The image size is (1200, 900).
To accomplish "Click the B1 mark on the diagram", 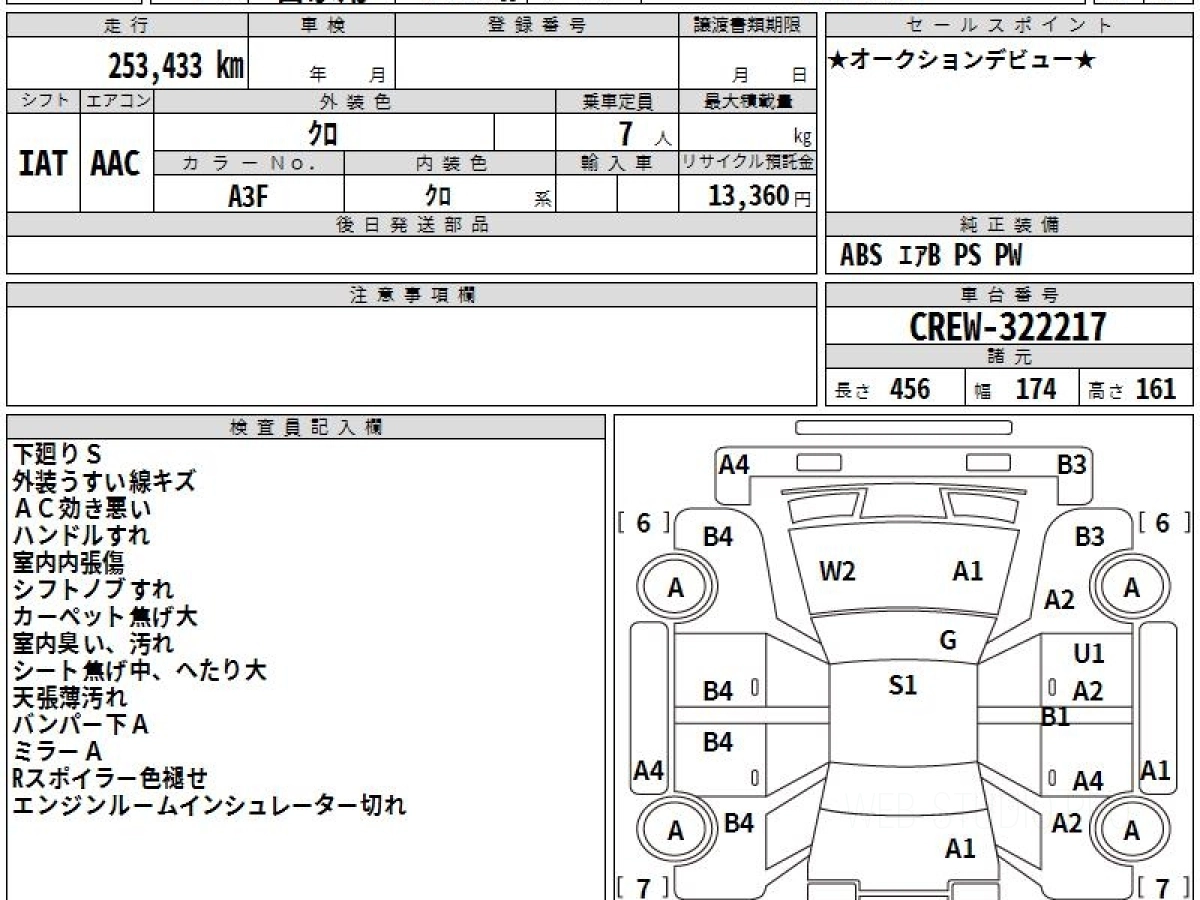I will [1055, 716].
